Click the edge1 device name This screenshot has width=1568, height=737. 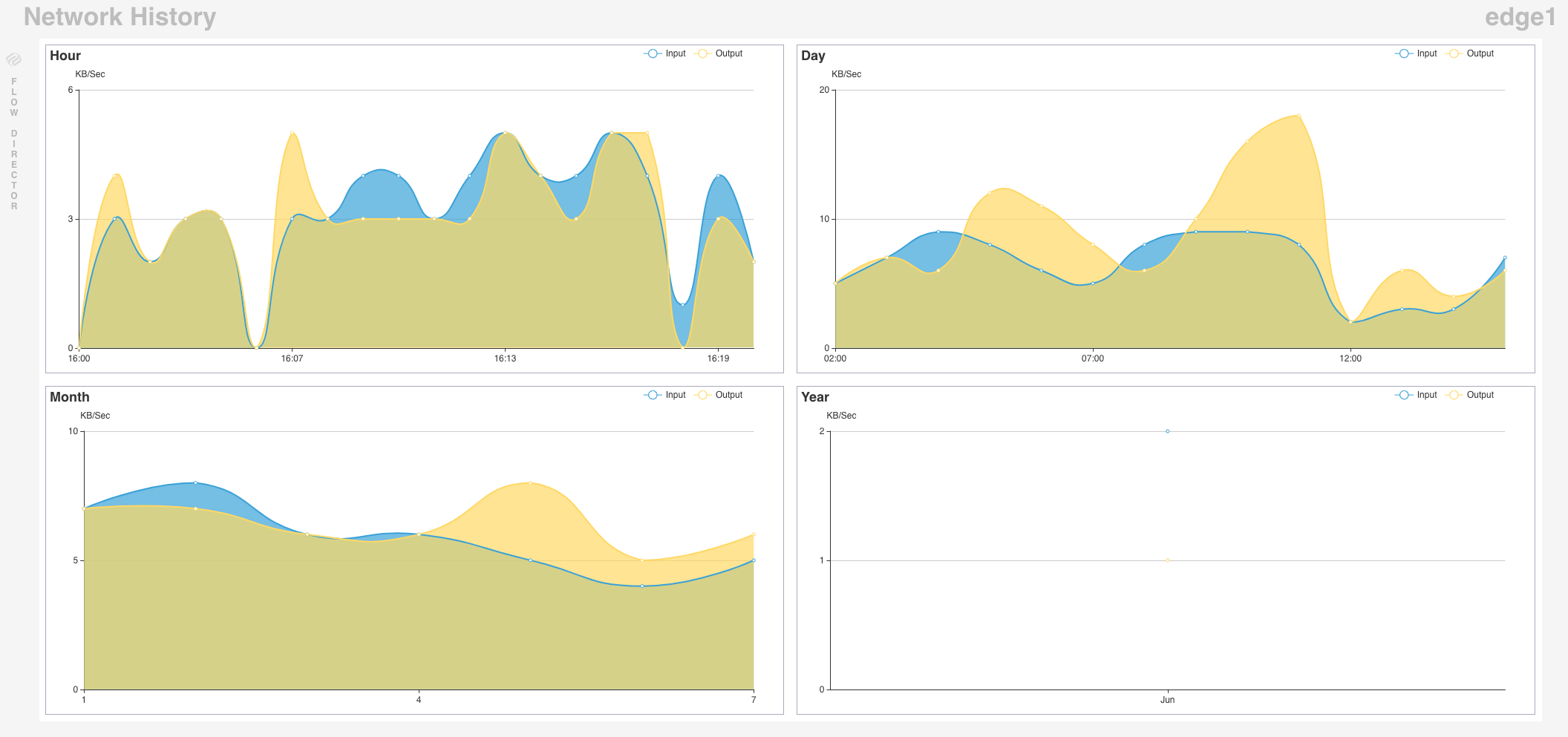pos(1520,16)
